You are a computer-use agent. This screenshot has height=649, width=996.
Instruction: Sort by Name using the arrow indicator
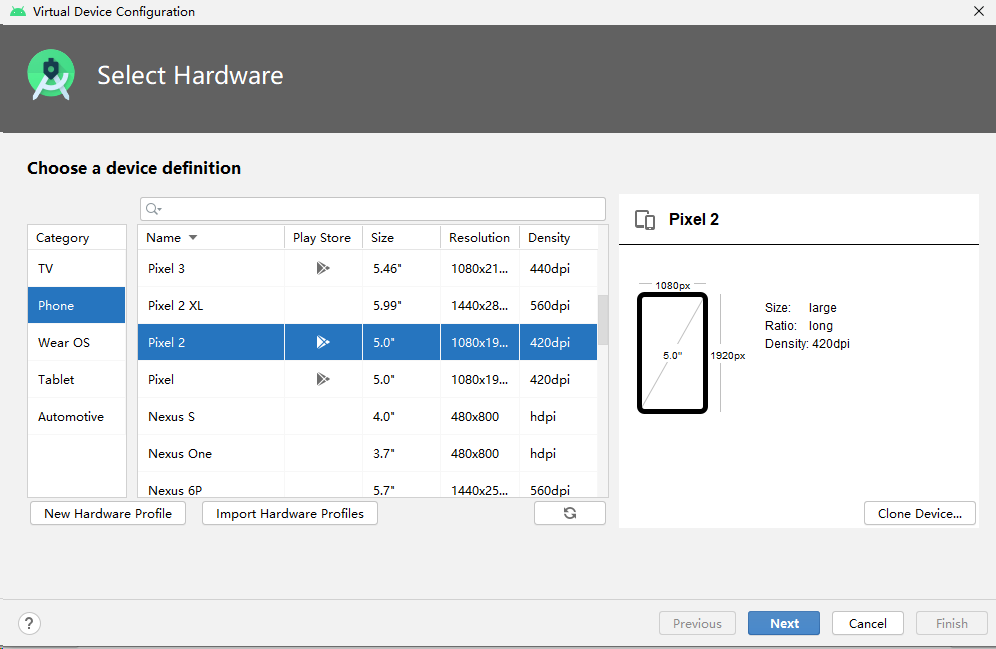click(193, 238)
